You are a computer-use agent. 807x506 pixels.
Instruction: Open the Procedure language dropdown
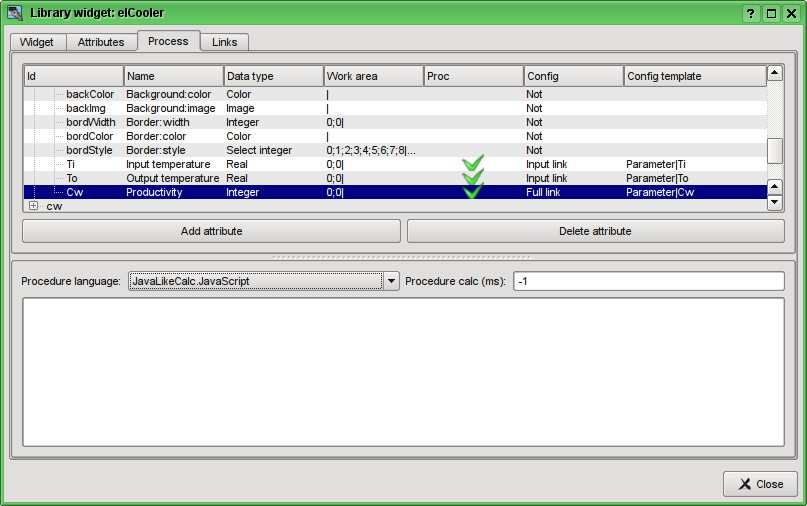click(x=391, y=281)
